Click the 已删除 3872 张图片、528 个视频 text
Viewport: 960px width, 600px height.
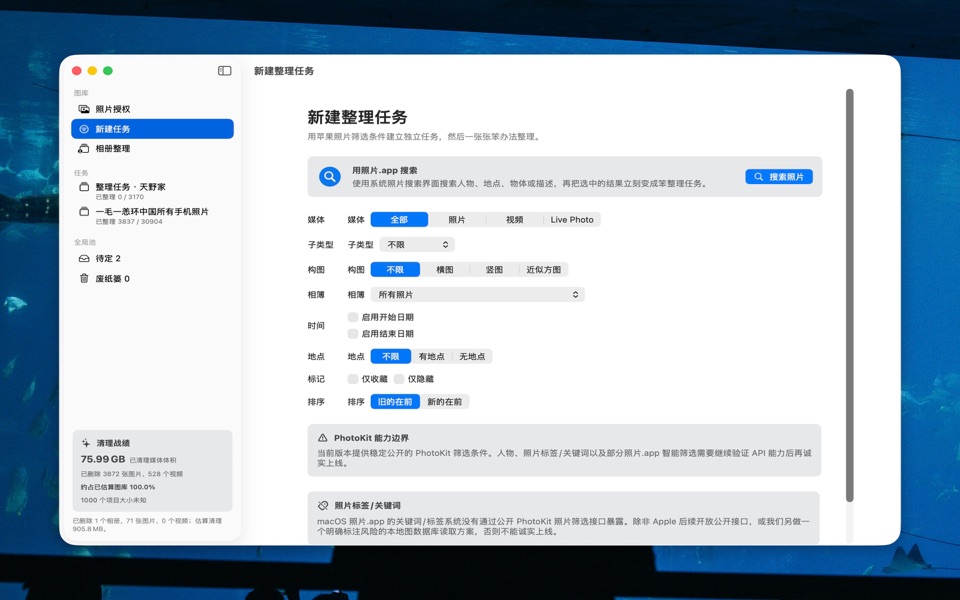point(132,474)
